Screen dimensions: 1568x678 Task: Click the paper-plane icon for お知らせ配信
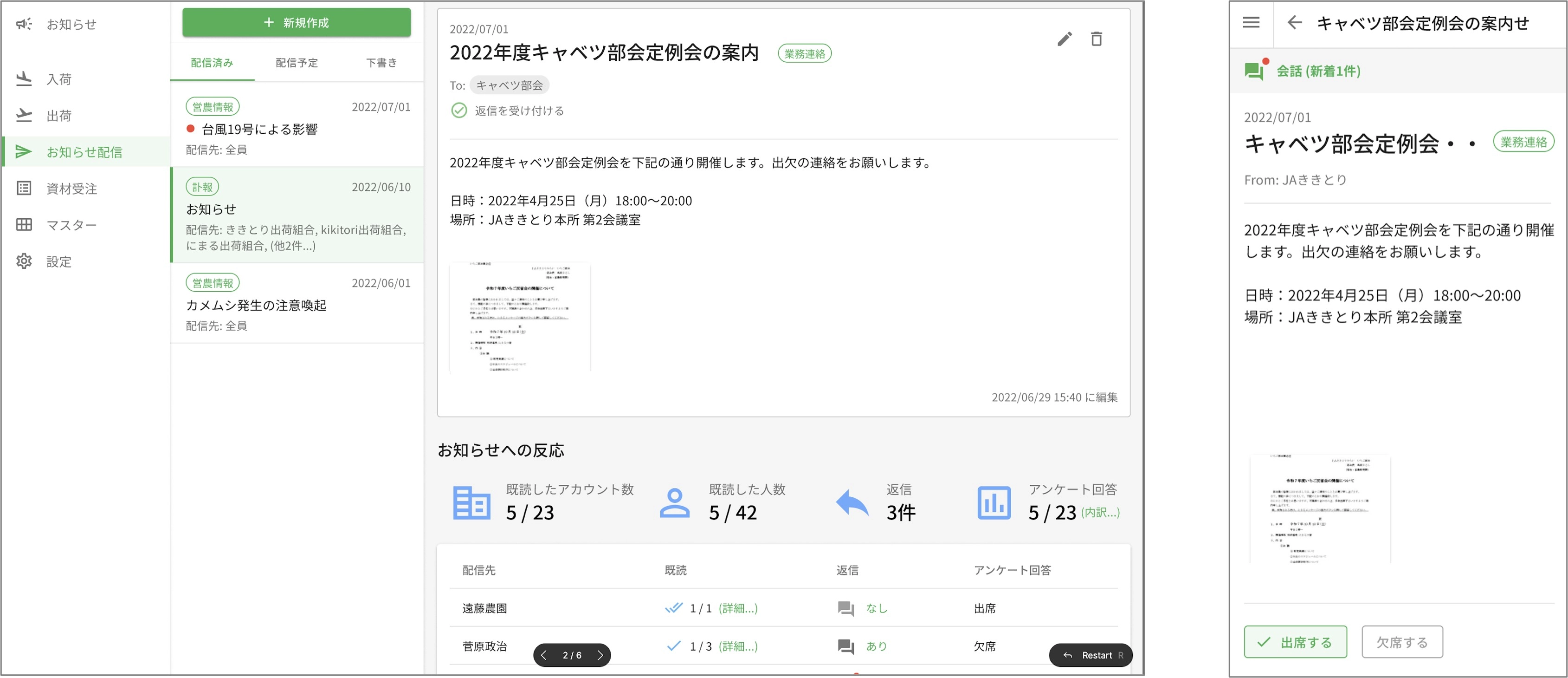24,152
